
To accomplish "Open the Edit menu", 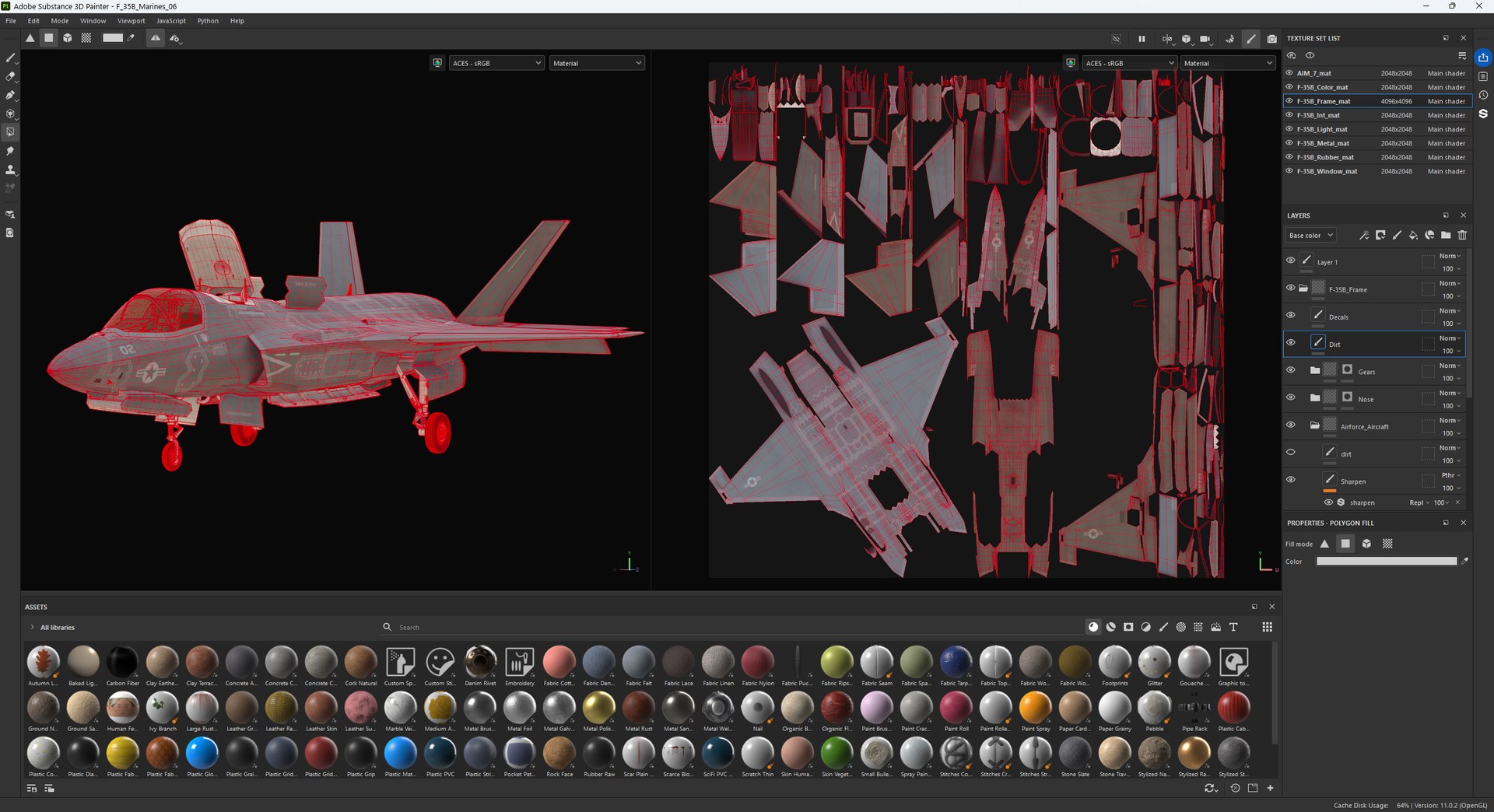I will click(33, 21).
